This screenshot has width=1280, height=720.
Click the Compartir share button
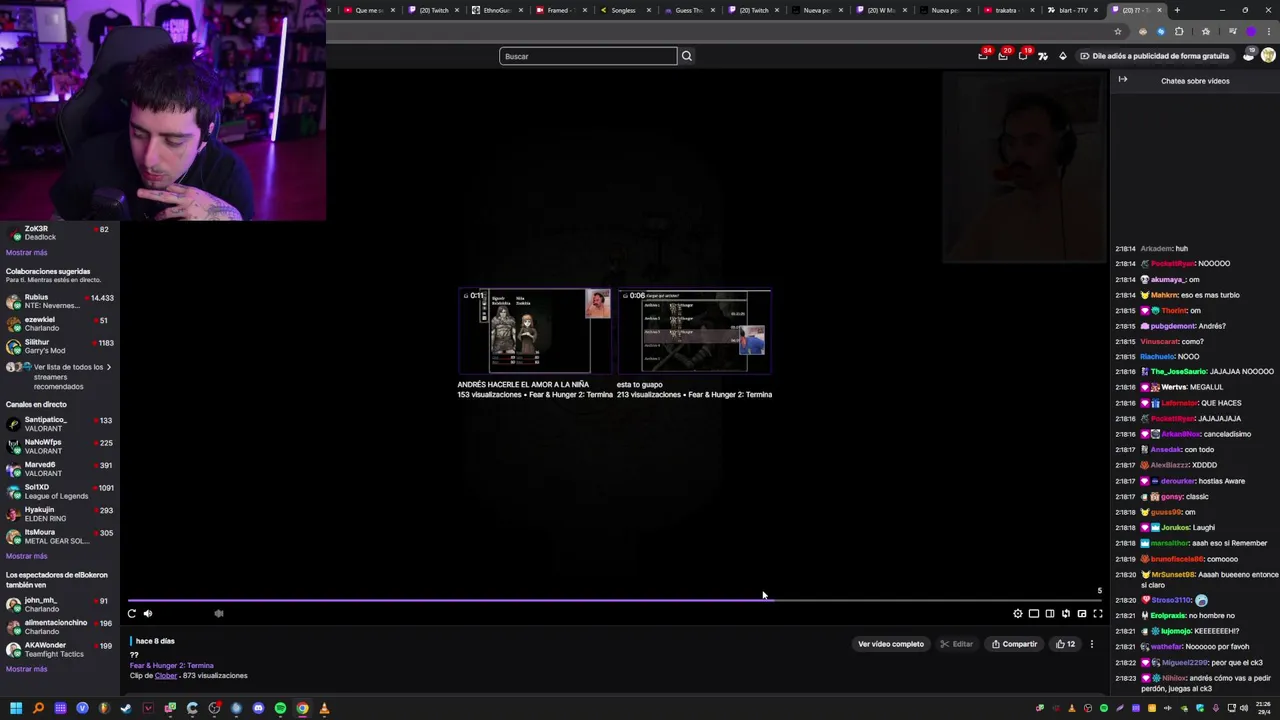pos(1015,644)
